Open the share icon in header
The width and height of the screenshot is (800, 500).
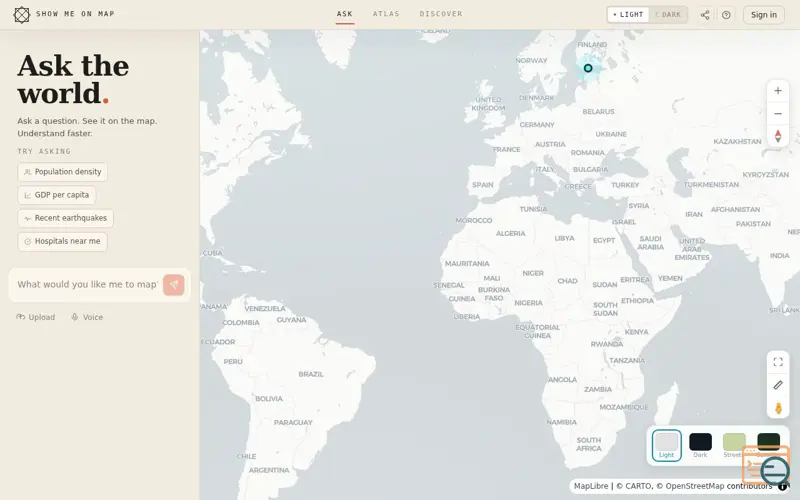(x=705, y=15)
